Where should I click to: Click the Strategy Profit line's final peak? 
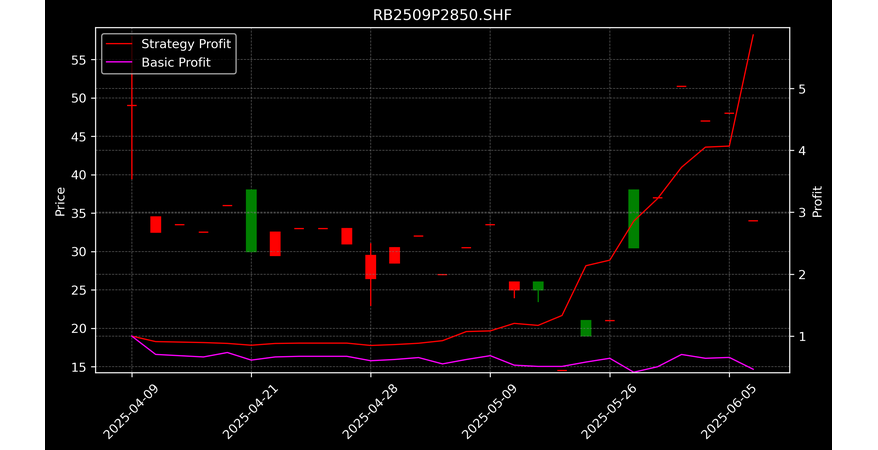coord(753,35)
